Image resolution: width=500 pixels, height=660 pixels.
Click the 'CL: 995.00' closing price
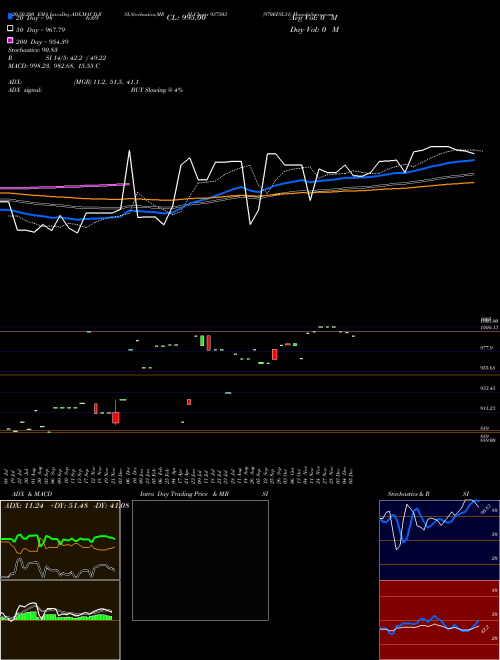point(186,18)
